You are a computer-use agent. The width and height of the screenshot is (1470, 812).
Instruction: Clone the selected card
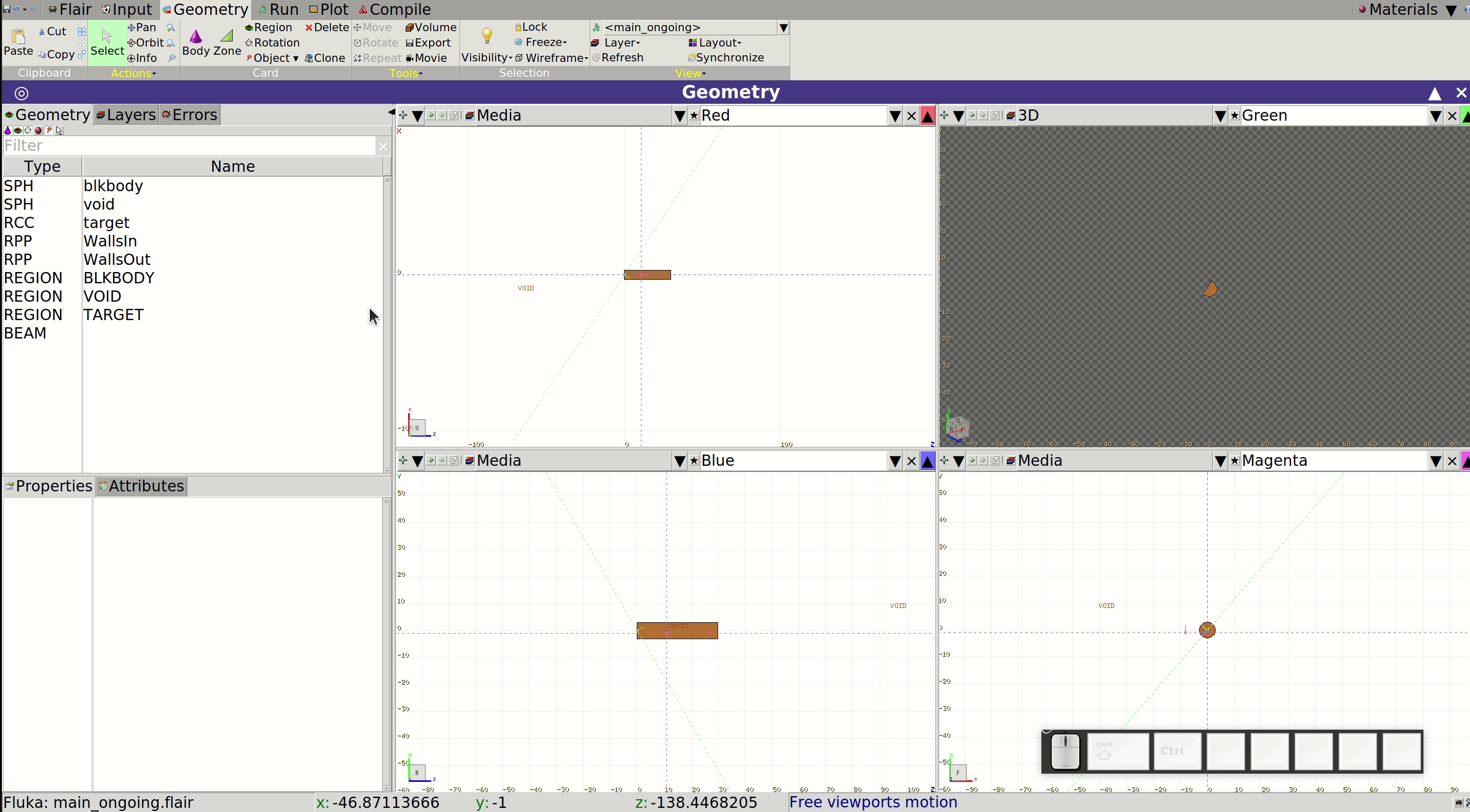325,58
